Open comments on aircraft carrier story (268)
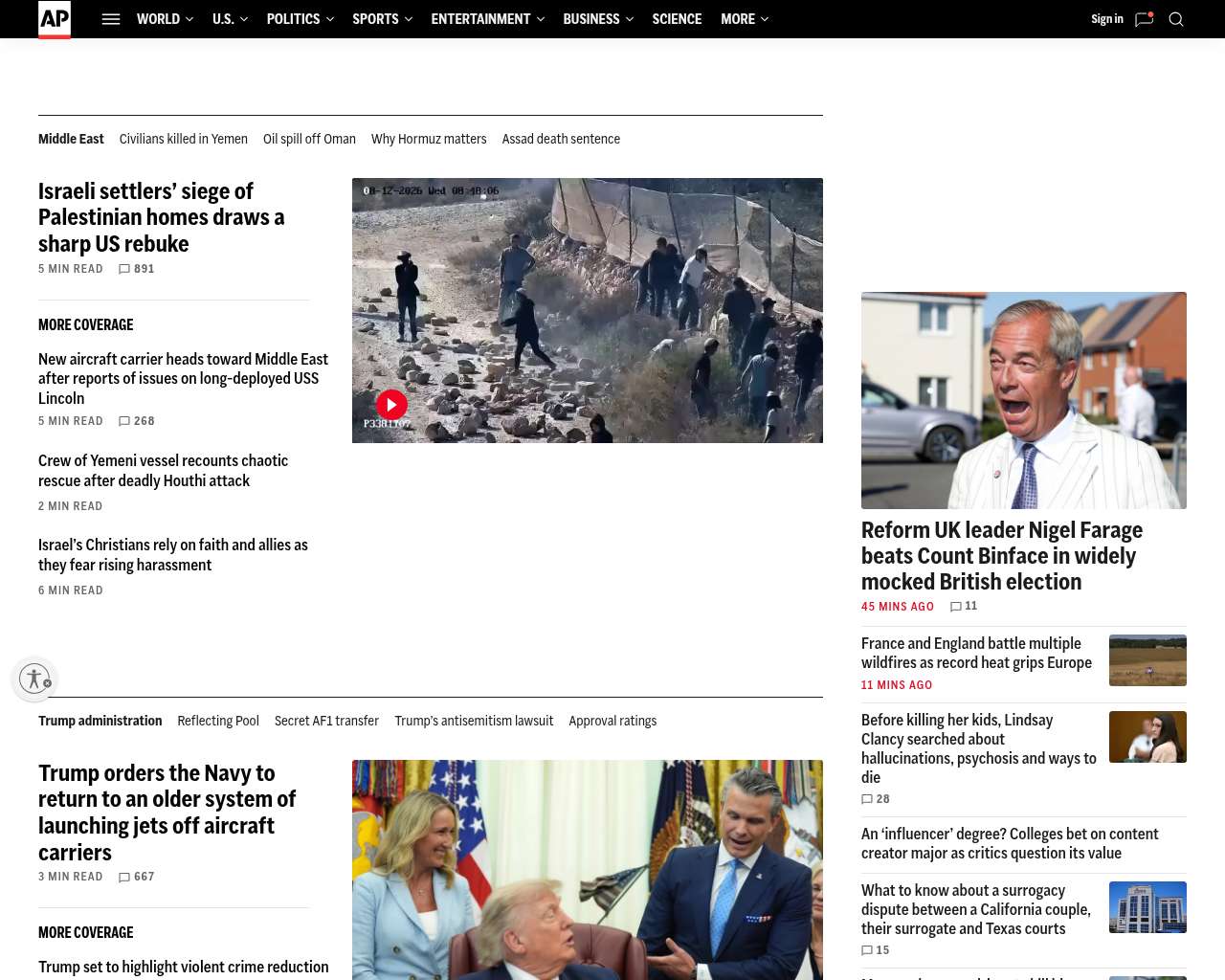Image resolution: width=1225 pixels, height=980 pixels. pos(136,421)
